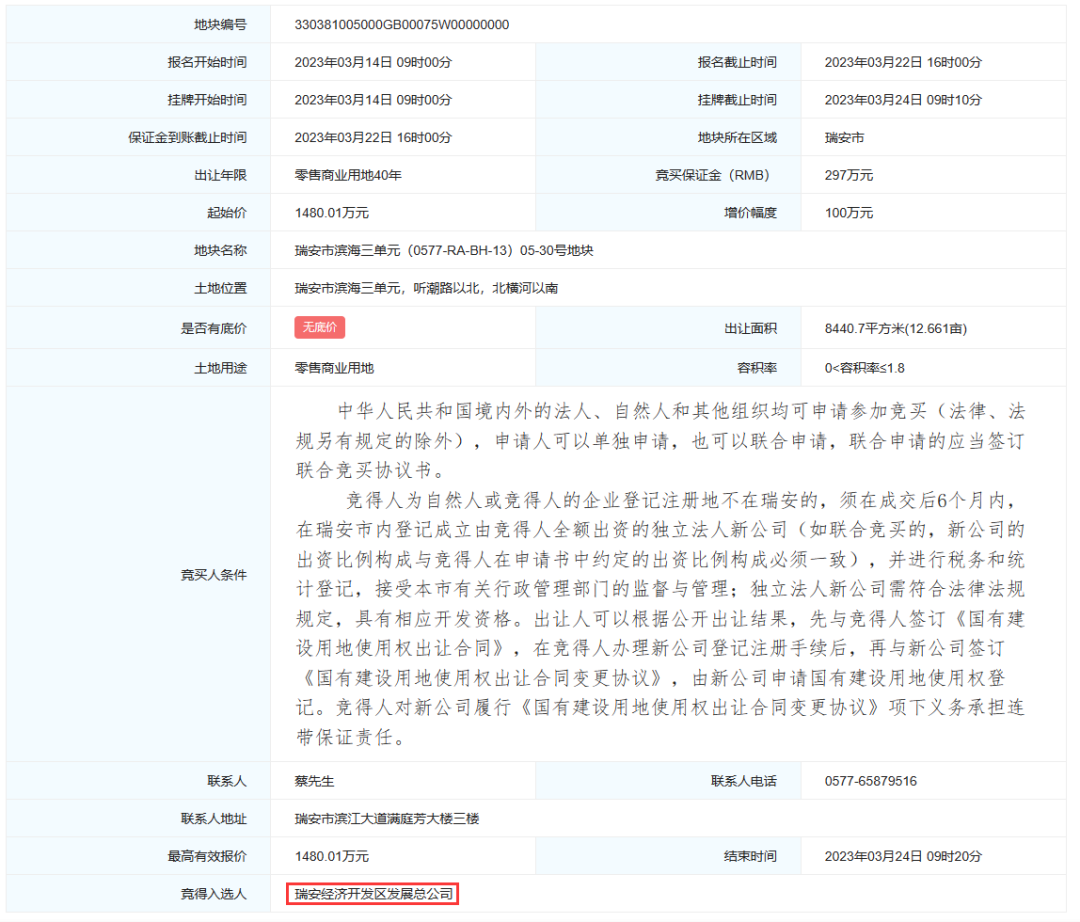The image size is (1080, 922).
Task: Click the 出让年限 value 零售商业用地40年
Action: (x=347, y=175)
